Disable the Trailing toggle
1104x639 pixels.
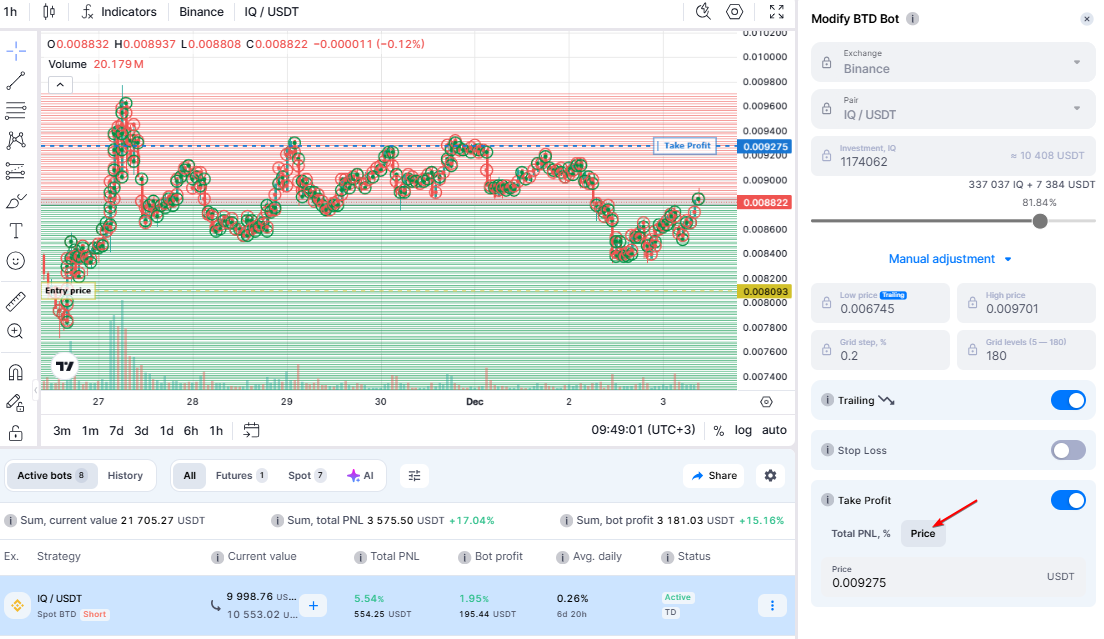tap(1067, 400)
